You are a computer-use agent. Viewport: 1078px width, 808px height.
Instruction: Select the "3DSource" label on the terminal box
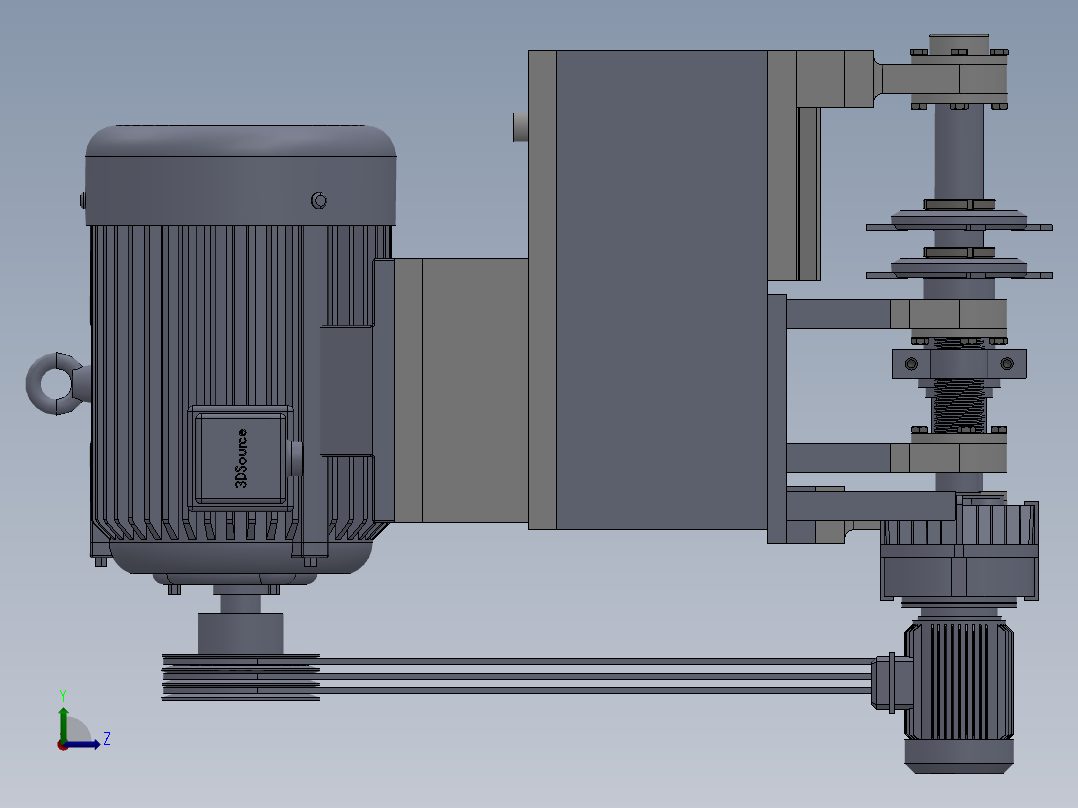241,459
